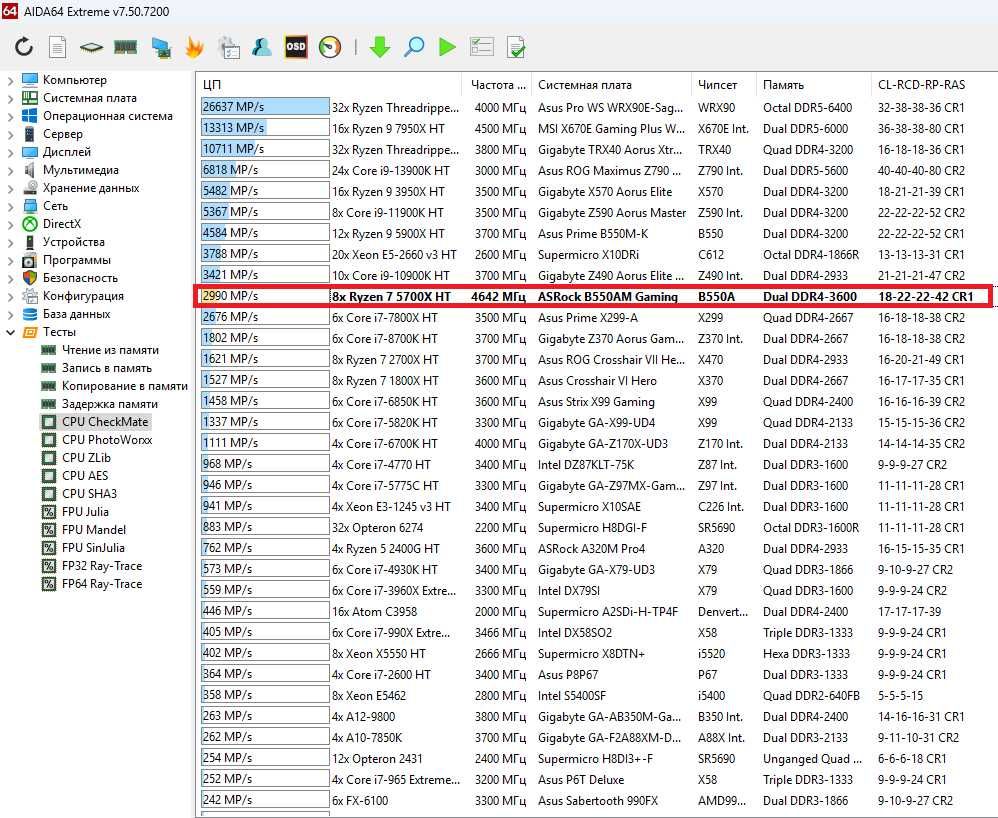Start the flame stability test icon

[x=194, y=46]
